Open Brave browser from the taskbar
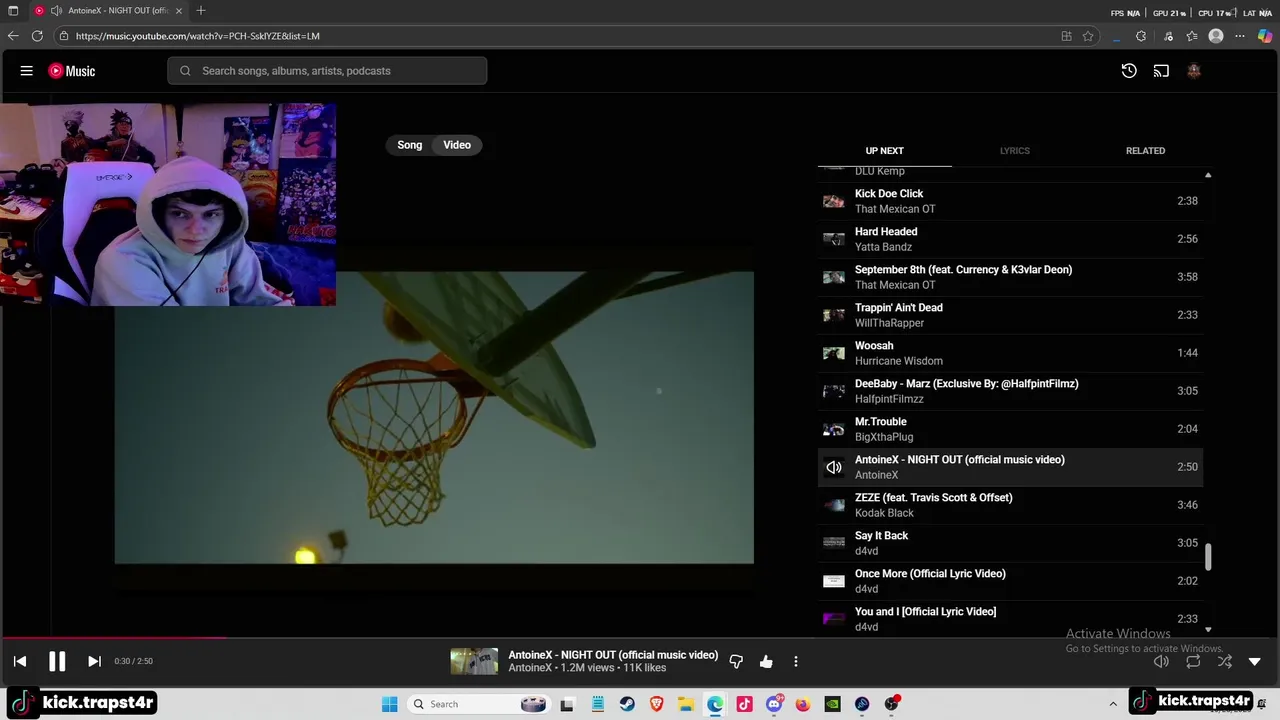Image resolution: width=1280 pixels, height=720 pixels. click(x=657, y=704)
